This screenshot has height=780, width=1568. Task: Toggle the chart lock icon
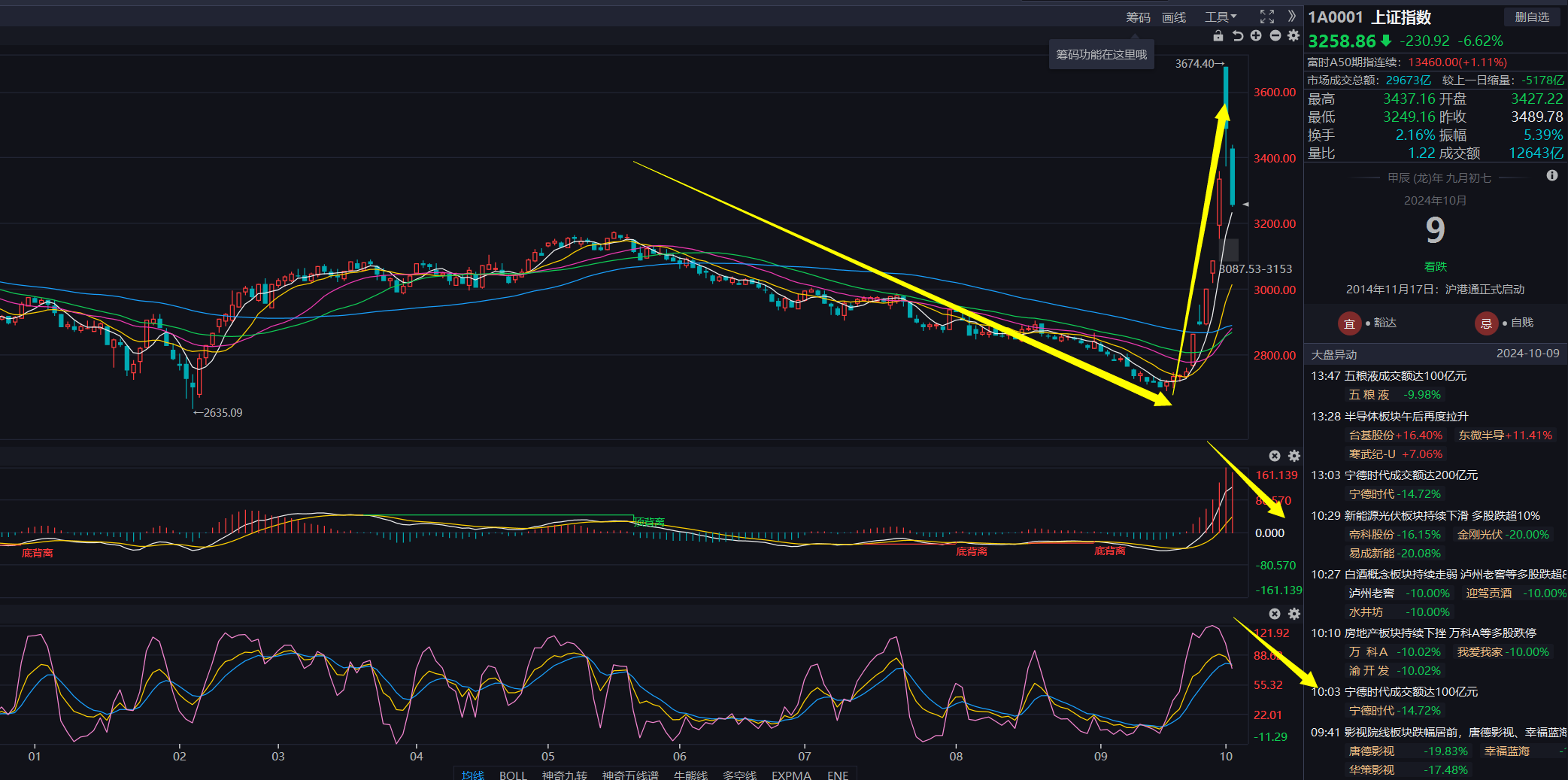click(x=1218, y=35)
